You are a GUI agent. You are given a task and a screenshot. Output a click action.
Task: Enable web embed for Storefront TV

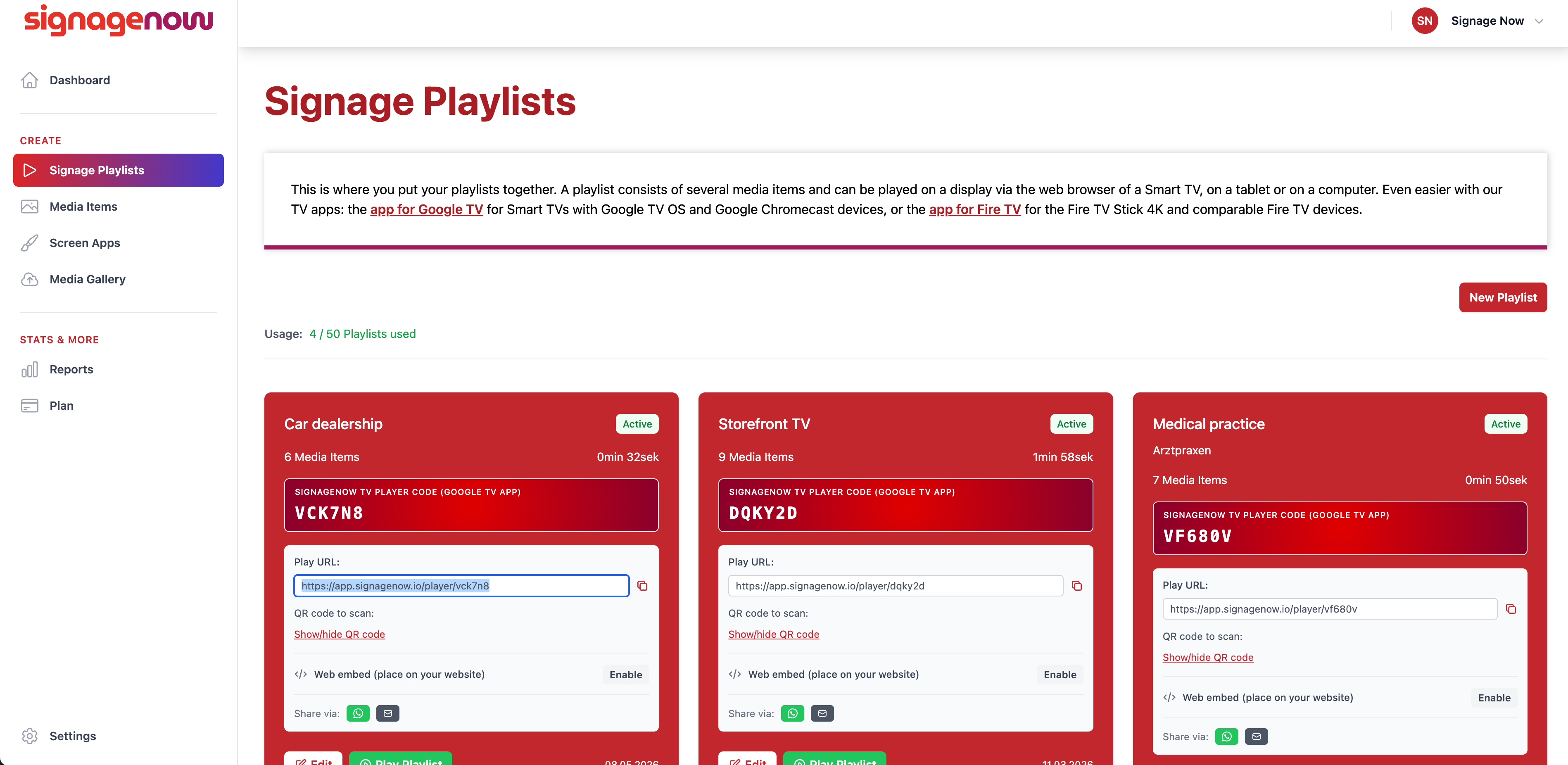tap(1060, 674)
